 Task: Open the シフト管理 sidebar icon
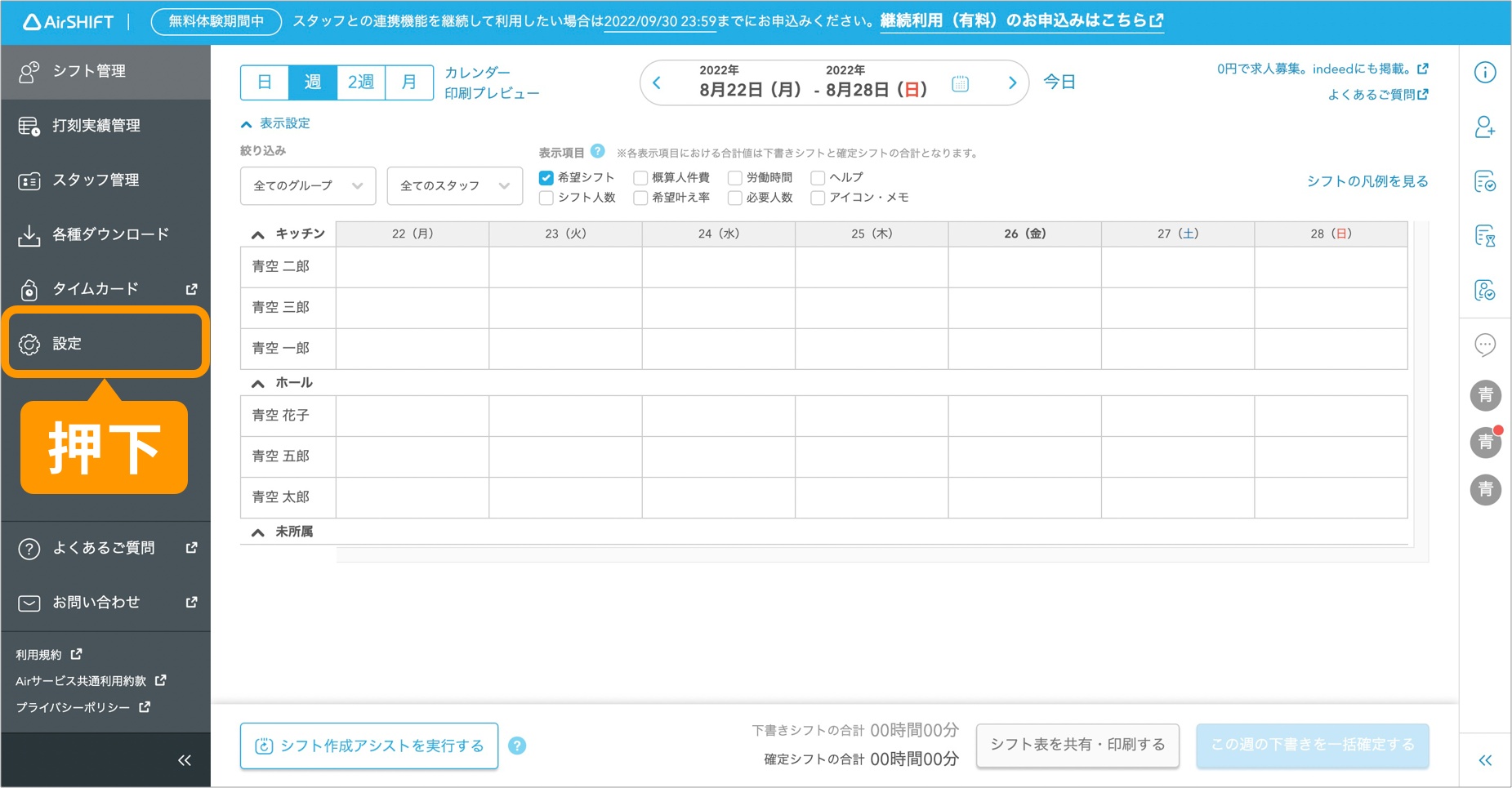29,71
